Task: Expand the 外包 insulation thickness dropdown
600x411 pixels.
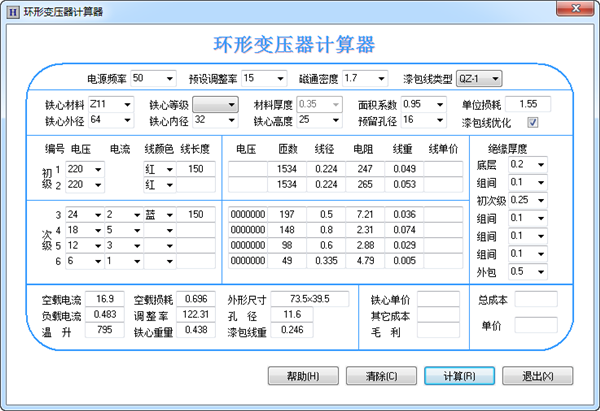Action: pyautogui.click(x=543, y=271)
